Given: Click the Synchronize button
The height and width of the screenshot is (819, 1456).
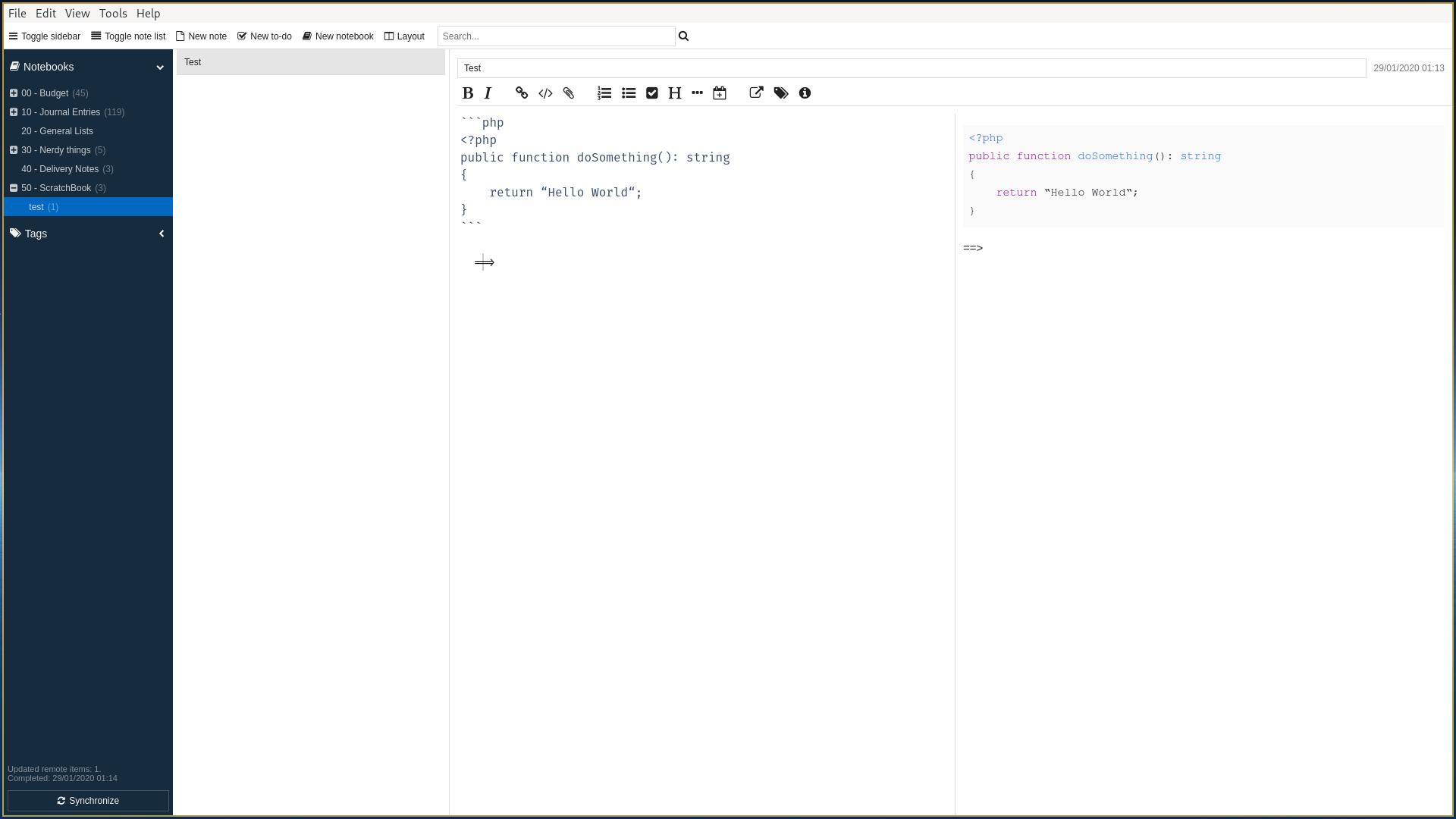Looking at the screenshot, I should [x=88, y=801].
